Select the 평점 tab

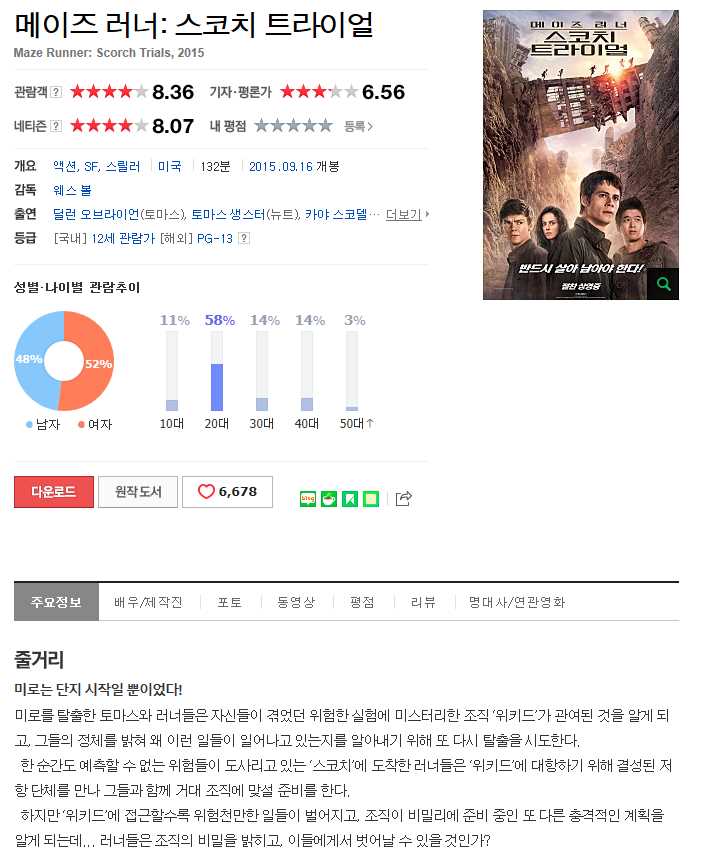362,602
